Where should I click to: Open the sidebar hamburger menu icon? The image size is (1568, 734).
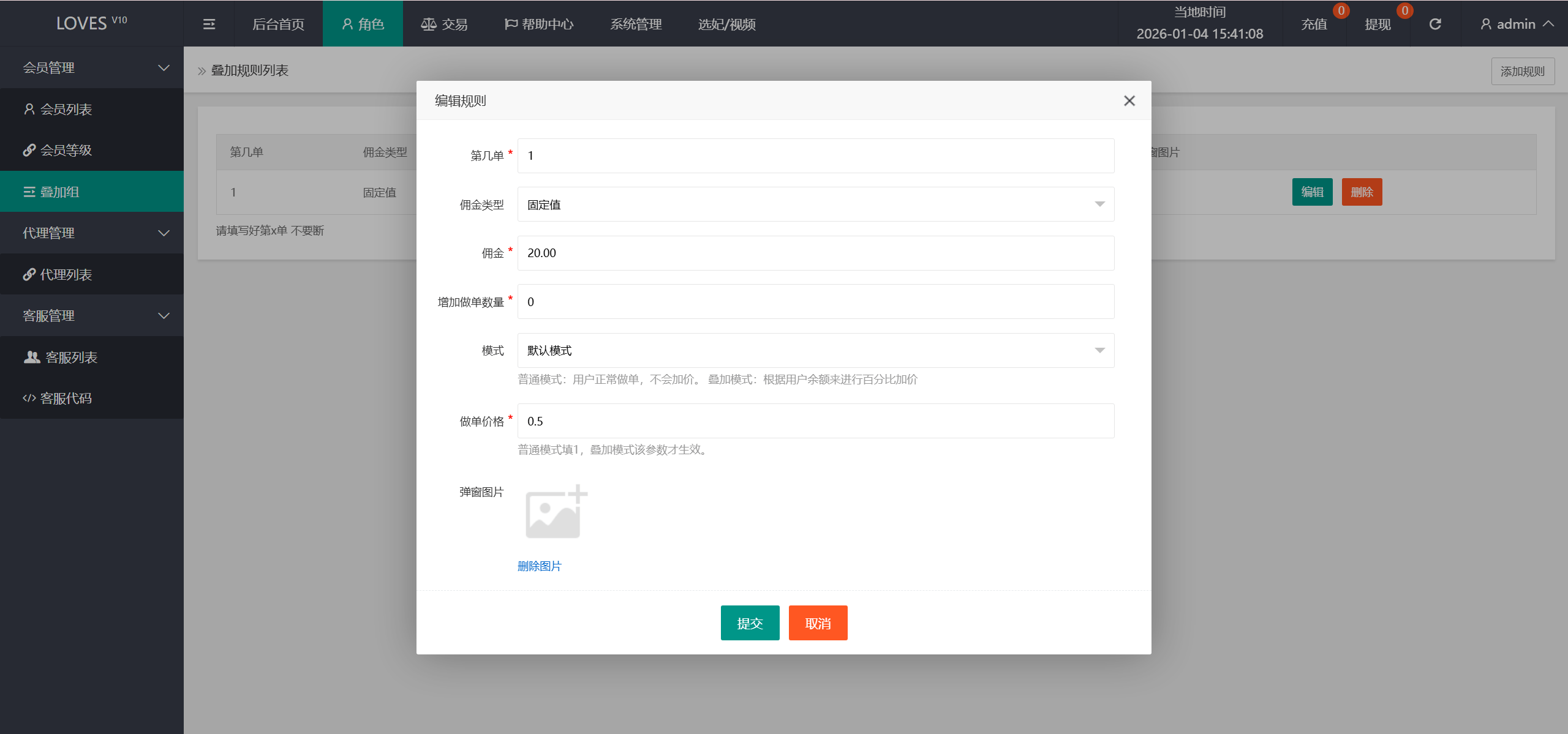click(208, 23)
